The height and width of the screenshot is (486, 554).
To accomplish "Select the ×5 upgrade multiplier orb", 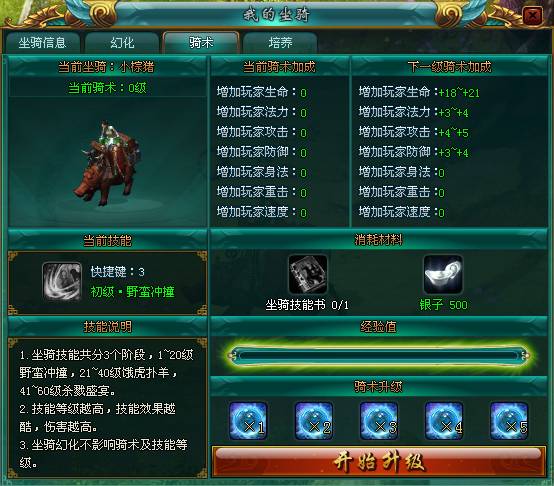I will 509,420.
